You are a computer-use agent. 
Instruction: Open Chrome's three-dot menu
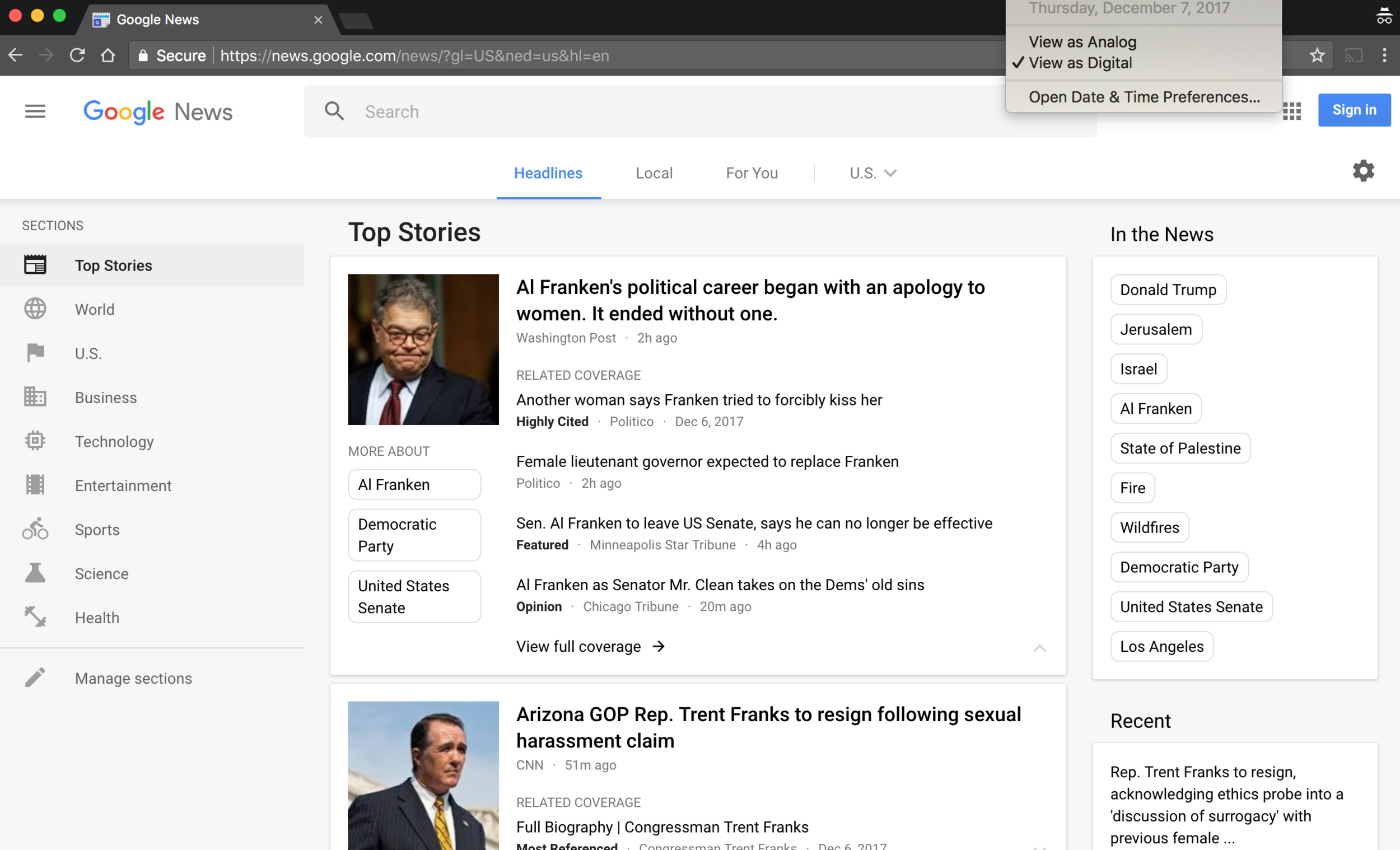1385,55
